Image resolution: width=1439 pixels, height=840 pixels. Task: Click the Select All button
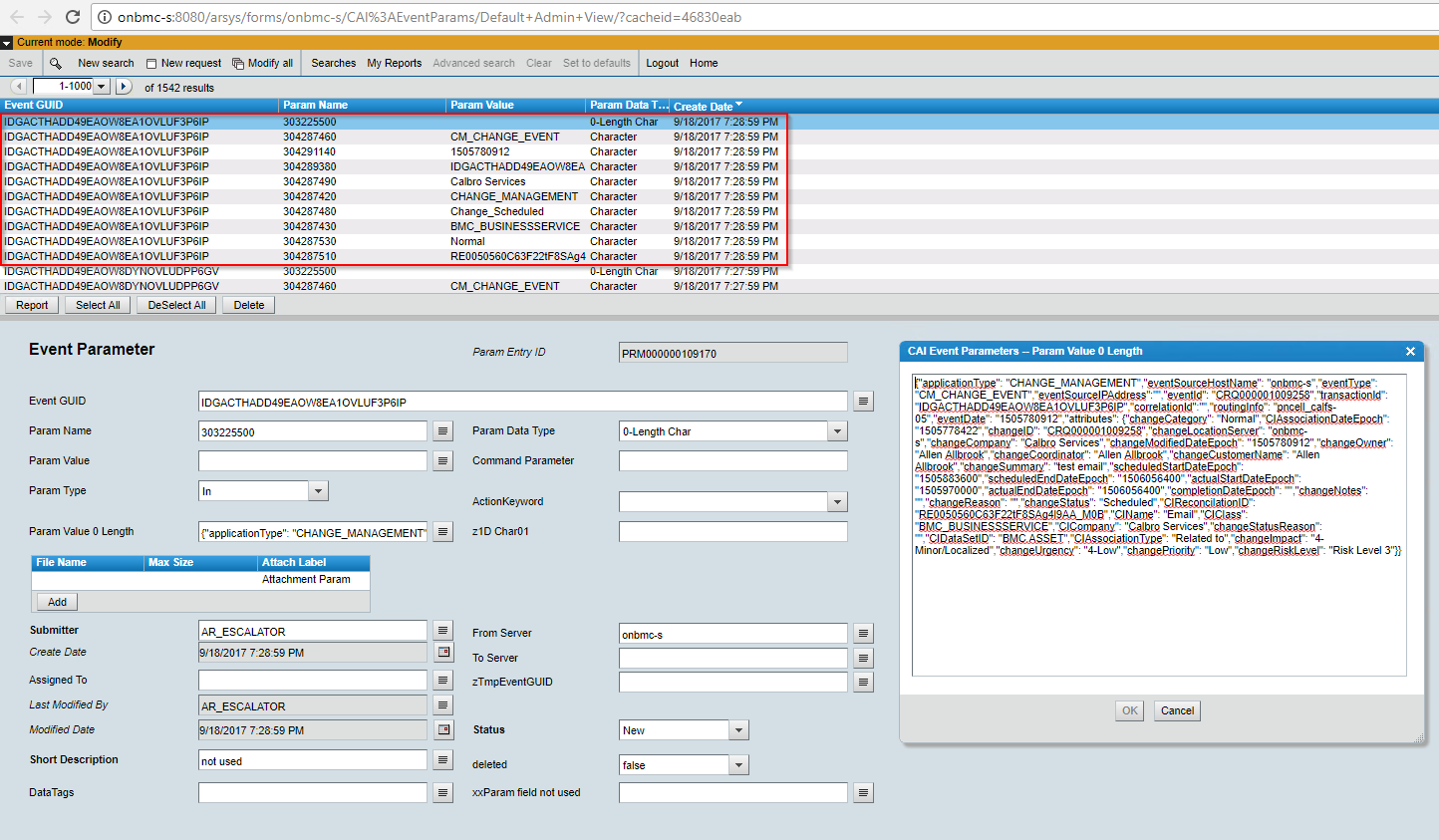tap(98, 305)
